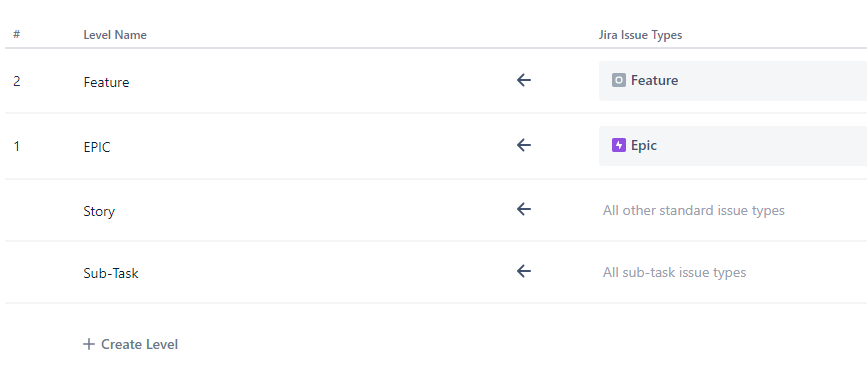Click the # column header
Viewport: 867px width, 376px height.
(x=17, y=34)
